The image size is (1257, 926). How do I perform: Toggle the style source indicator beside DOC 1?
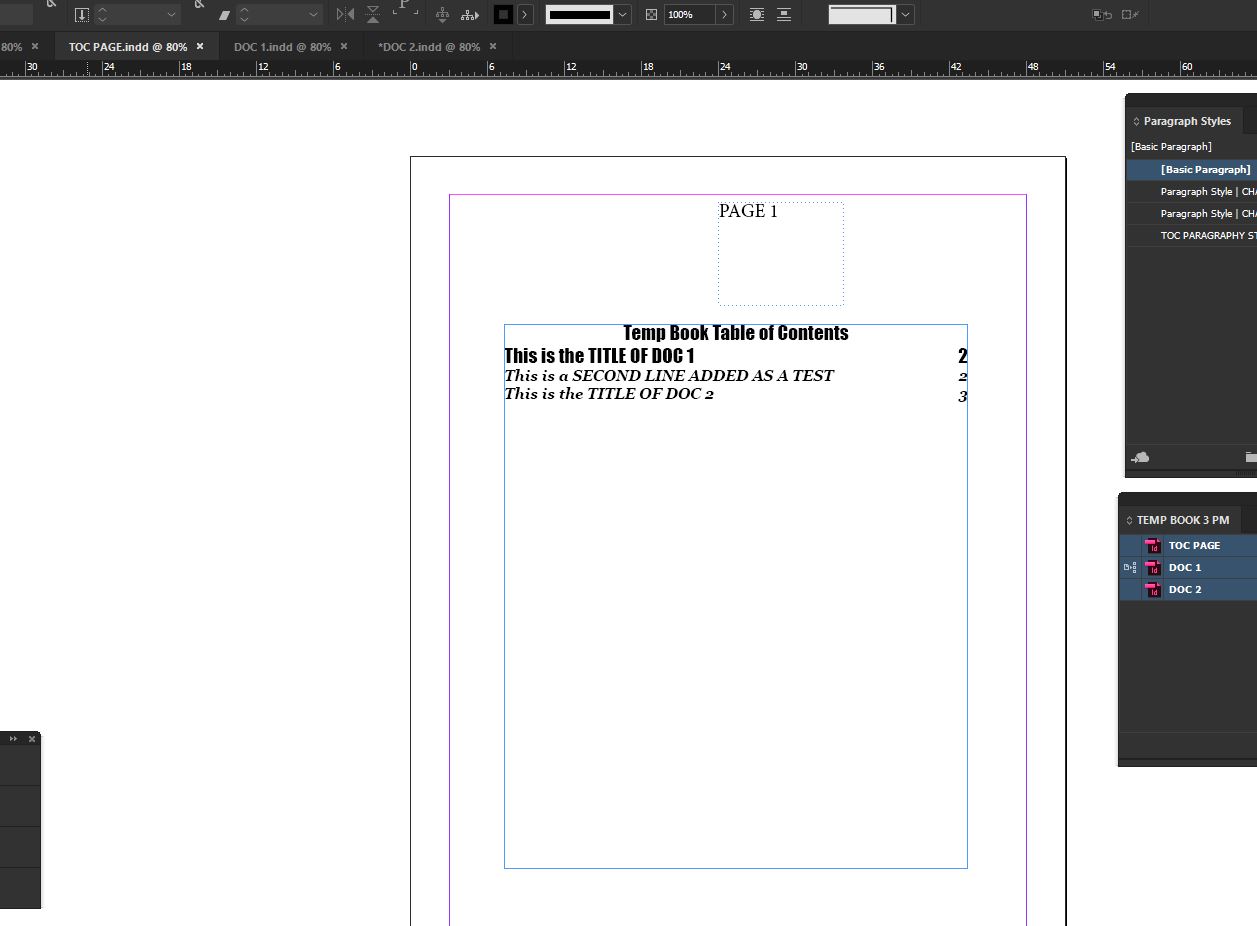tap(1130, 568)
